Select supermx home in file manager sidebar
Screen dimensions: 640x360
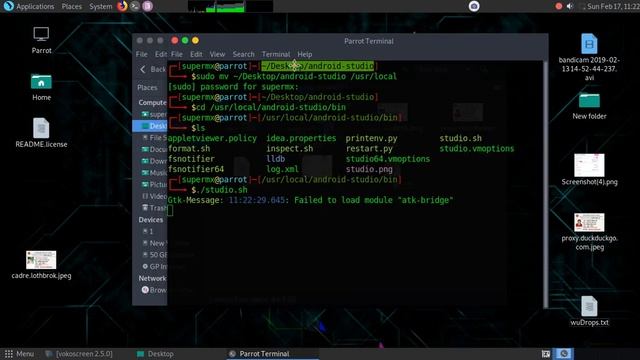151,114
